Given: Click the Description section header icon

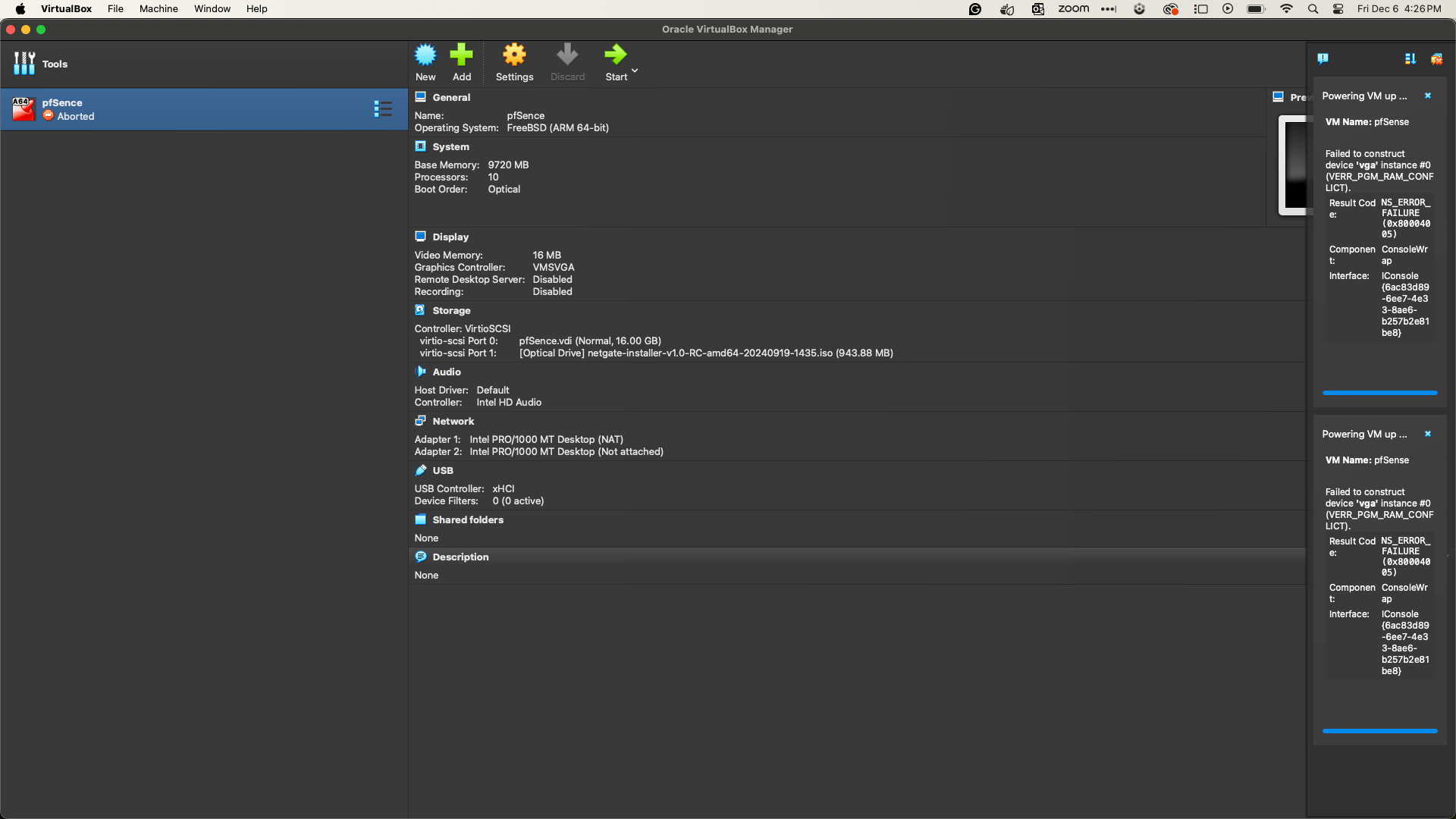Looking at the screenshot, I should [420, 557].
